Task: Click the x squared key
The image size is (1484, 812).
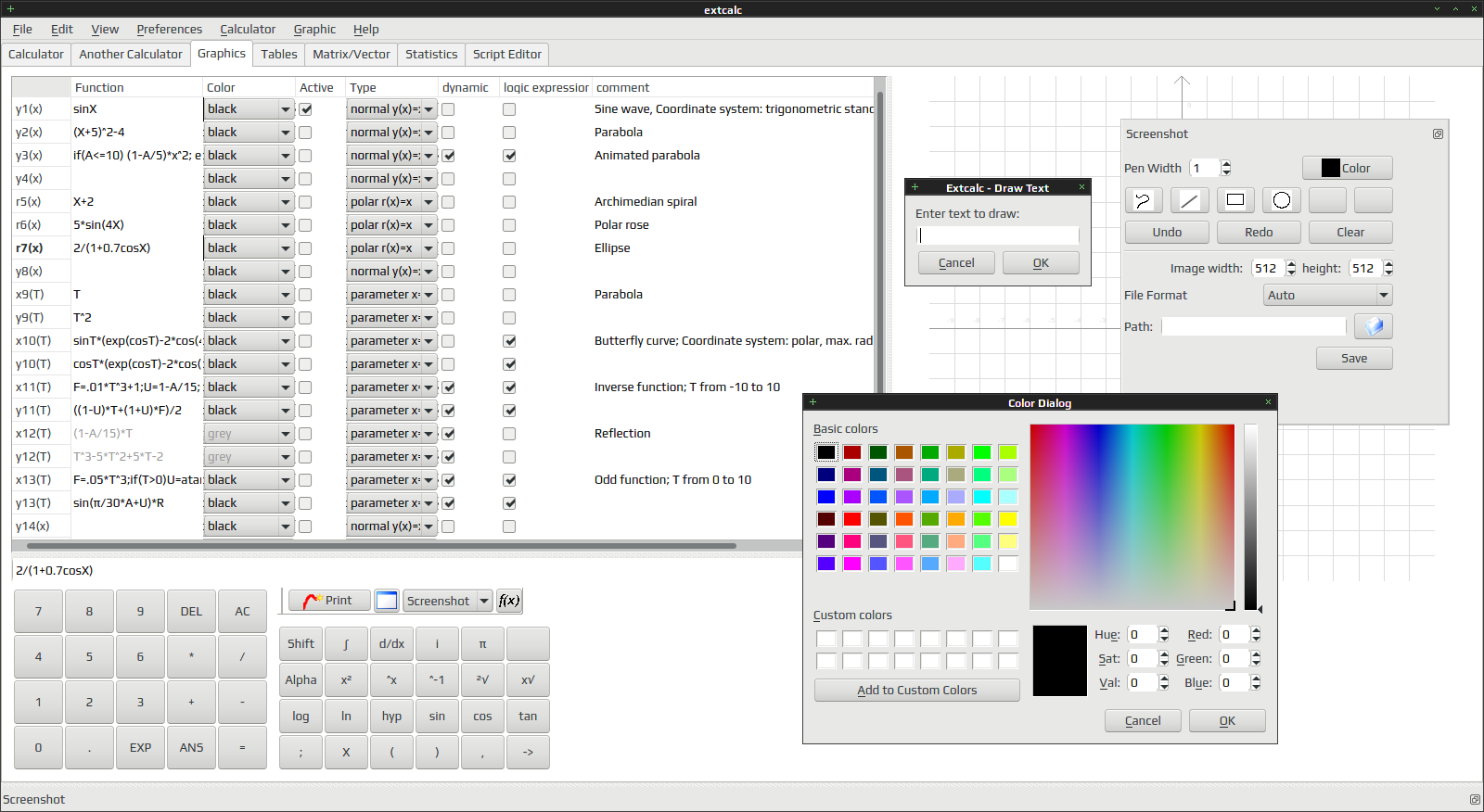Action: pyautogui.click(x=346, y=680)
